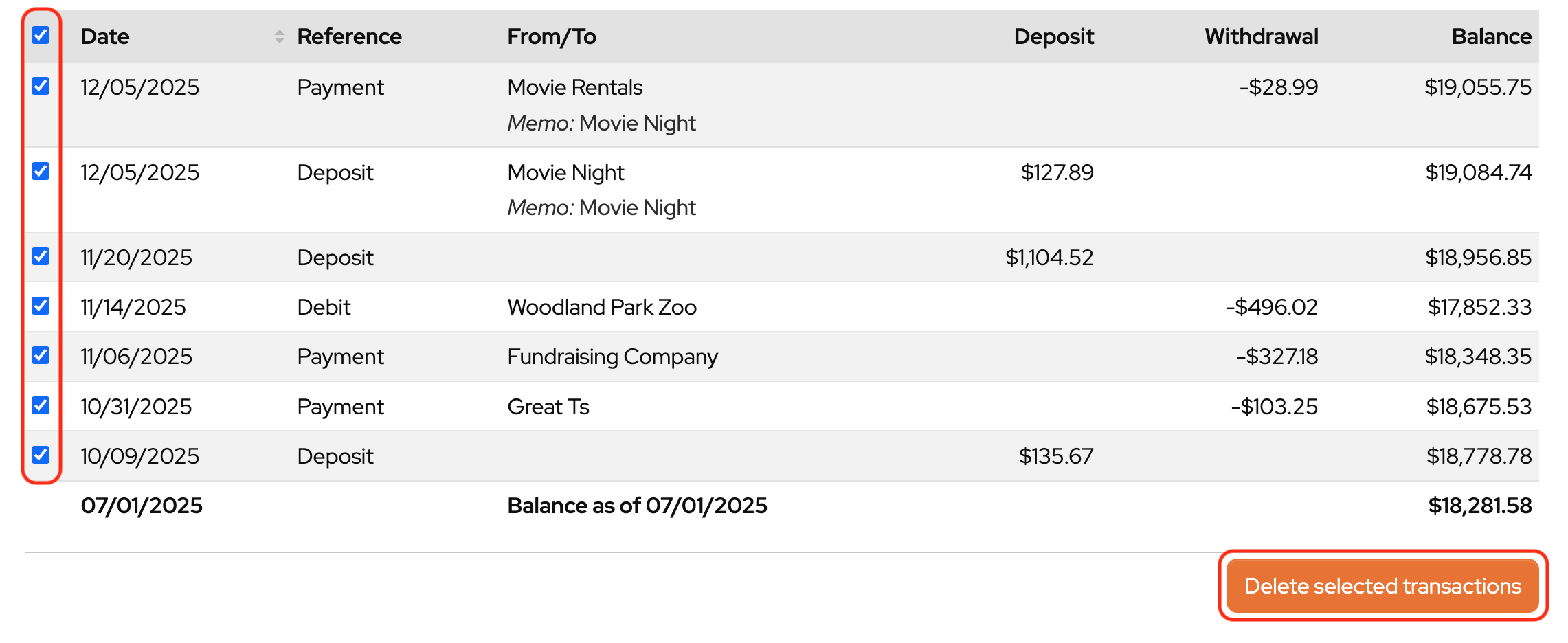Image resolution: width=1568 pixels, height=643 pixels.
Task: Sort by the Date column header
Action: (x=105, y=36)
